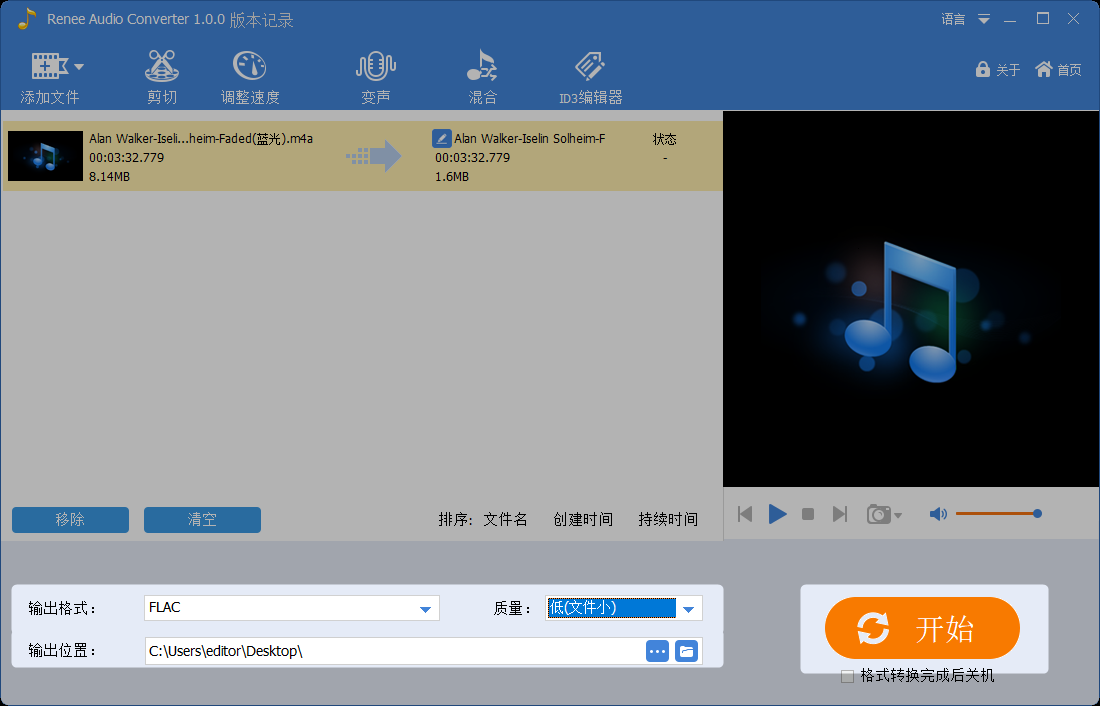Open the 混合 mix tool
Screen dimensions: 1100x706
(x=483, y=79)
